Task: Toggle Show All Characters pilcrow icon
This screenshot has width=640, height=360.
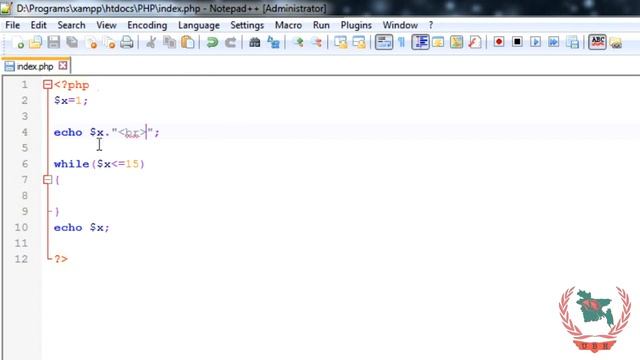Action: [x=402, y=42]
